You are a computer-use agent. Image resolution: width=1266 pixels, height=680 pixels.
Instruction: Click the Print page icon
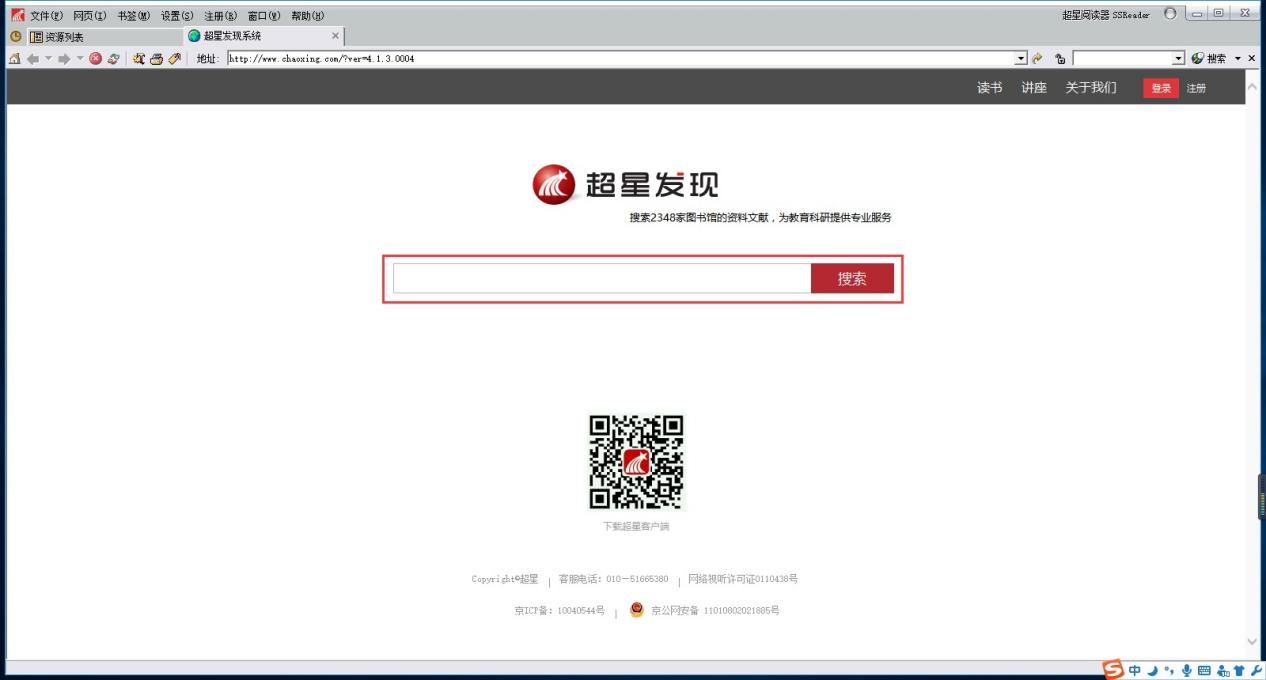pos(155,58)
